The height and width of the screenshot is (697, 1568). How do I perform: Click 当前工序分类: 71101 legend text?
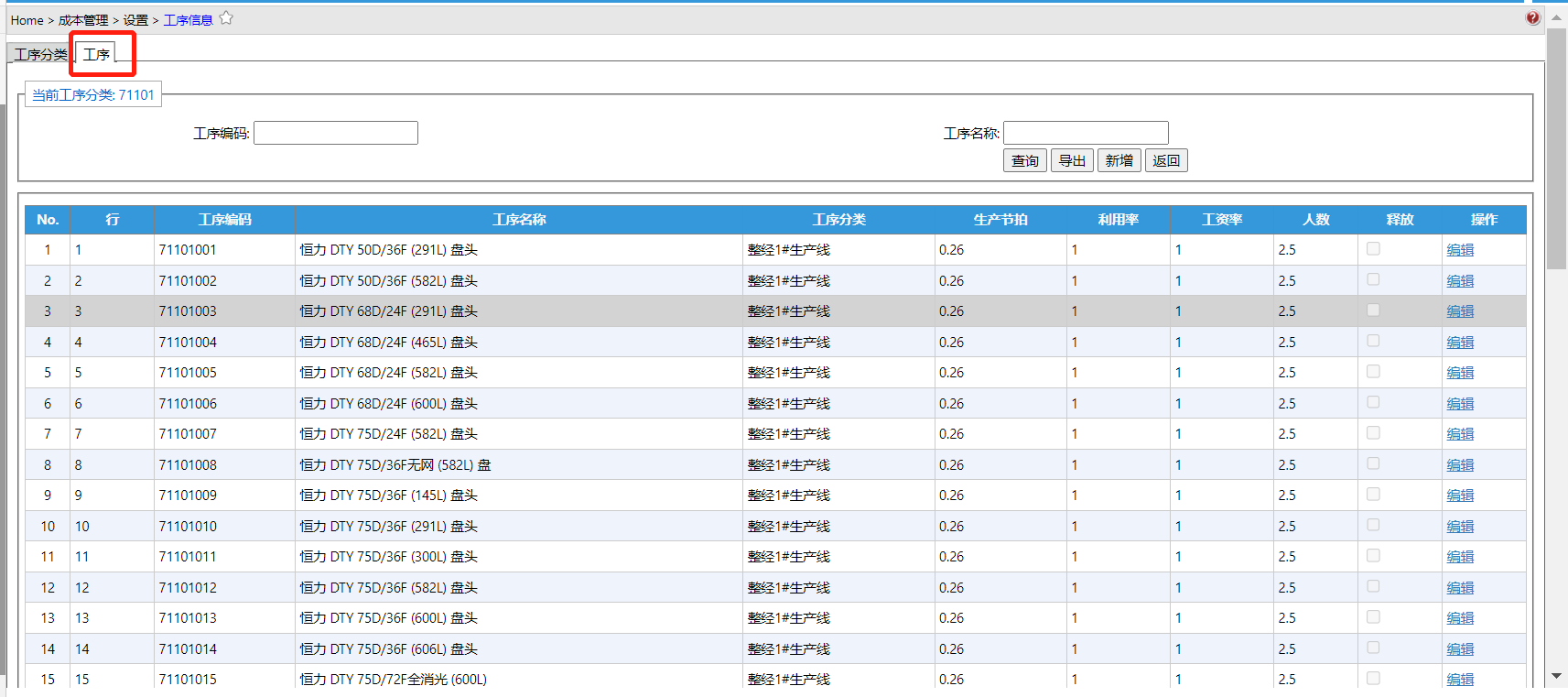(93, 95)
